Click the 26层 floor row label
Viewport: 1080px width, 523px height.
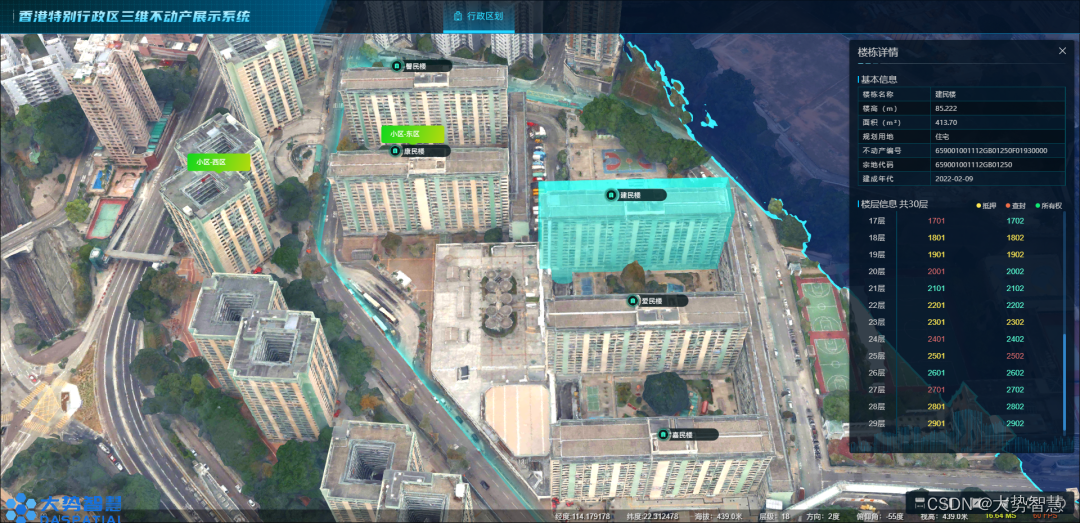point(875,373)
